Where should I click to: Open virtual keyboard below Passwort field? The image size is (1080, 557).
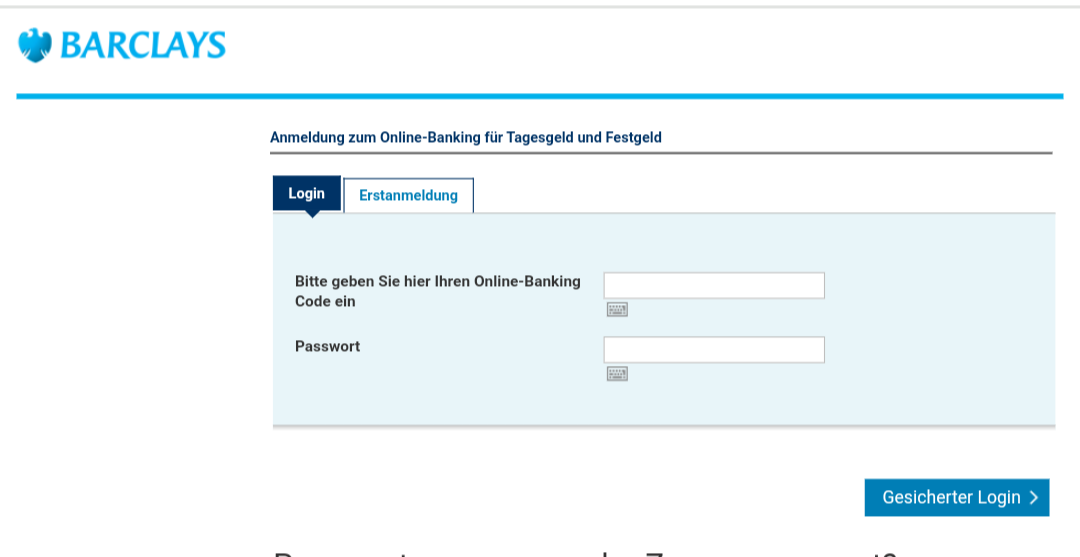tap(617, 374)
